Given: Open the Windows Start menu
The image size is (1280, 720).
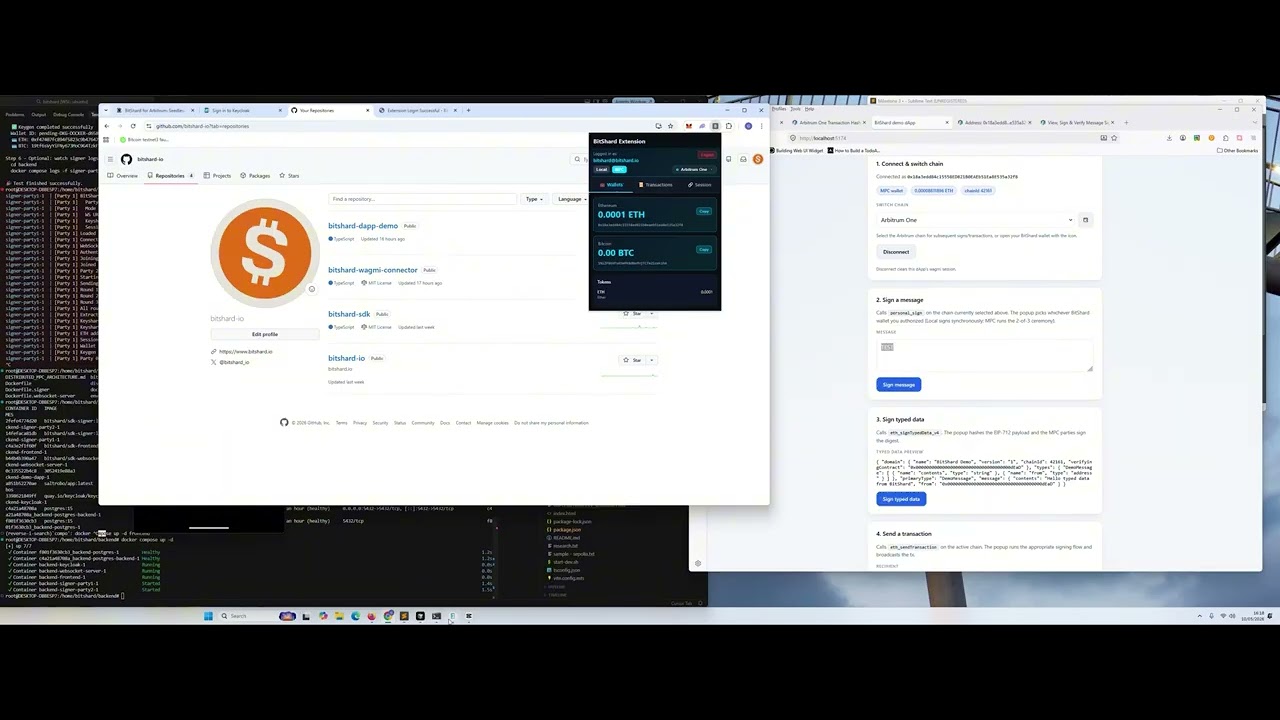Looking at the screenshot, I should pyautogui.click(x=208, y=616).
